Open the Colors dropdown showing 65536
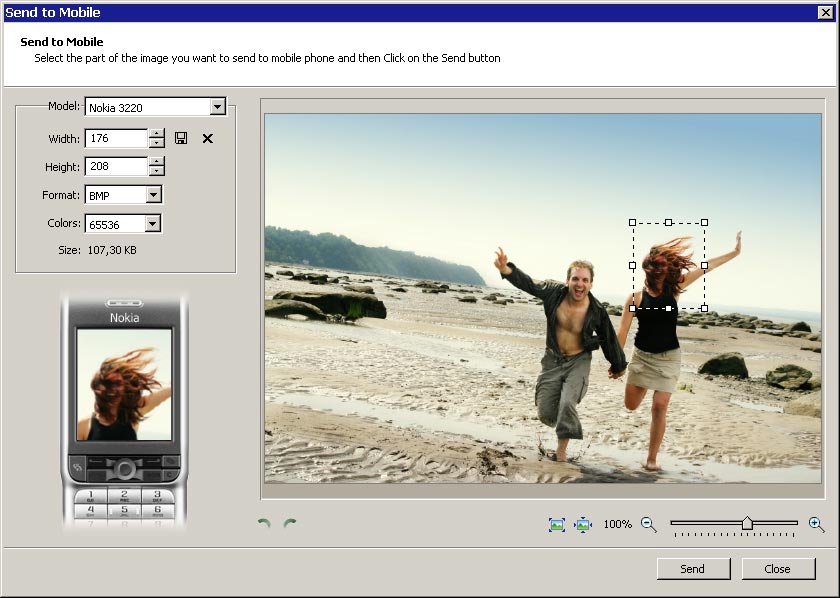The height and width of the screenshot is (598, 840). [153, 224]
